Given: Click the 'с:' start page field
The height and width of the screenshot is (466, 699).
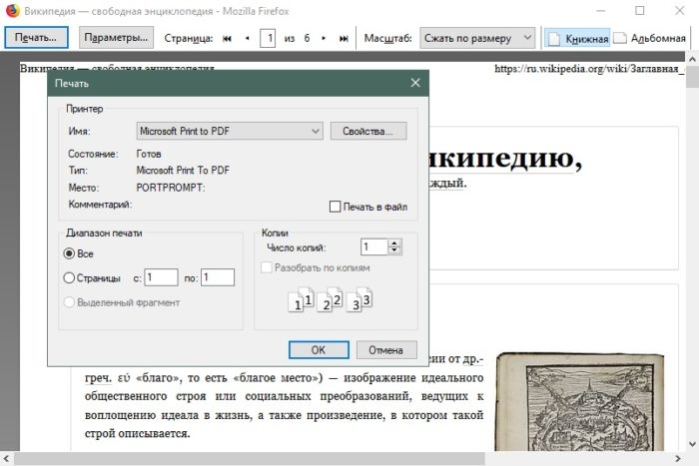Looking at the screenshot, I should point(161,277).
